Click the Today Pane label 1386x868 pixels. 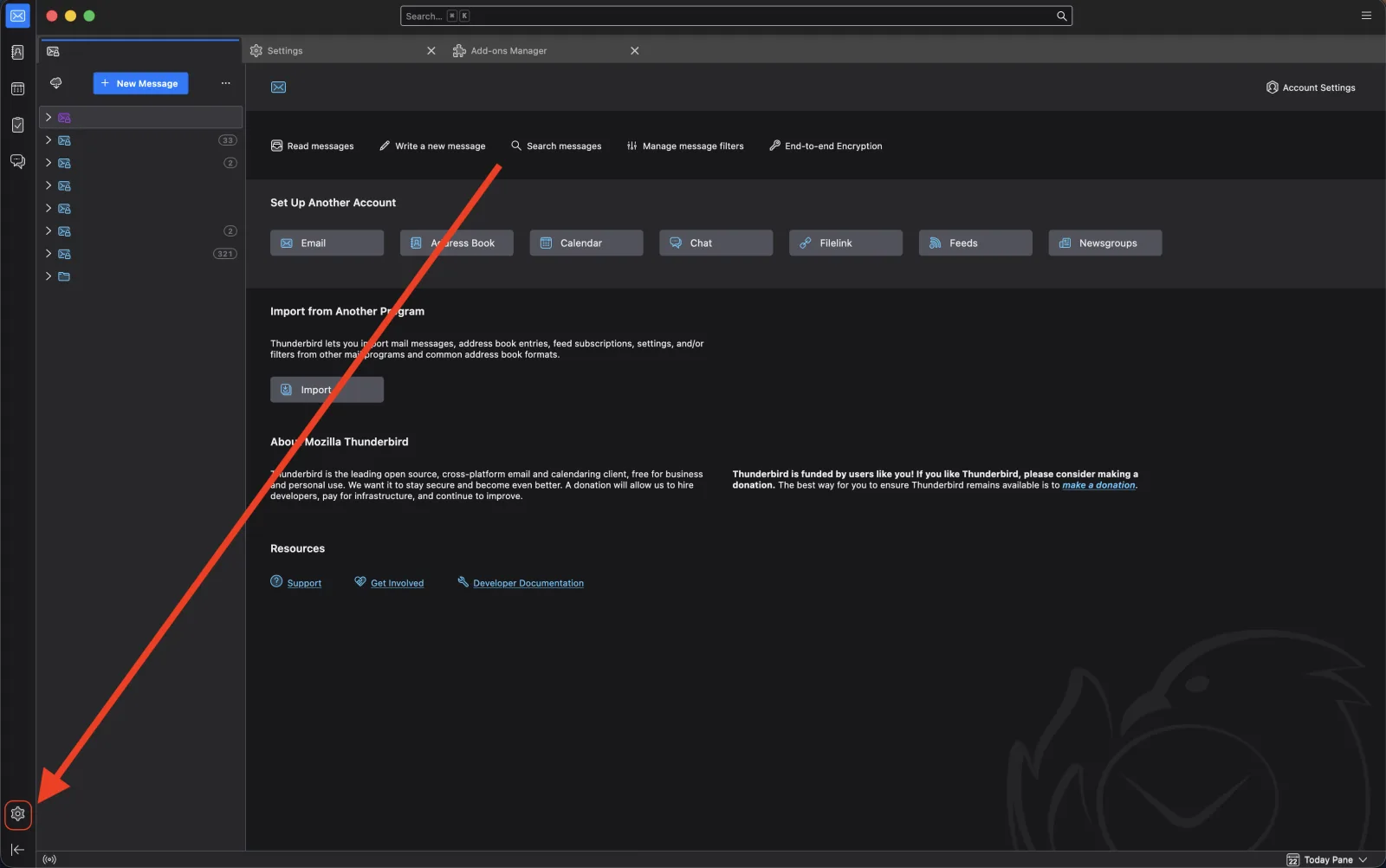pyautogui.click(x=1328, y=859)
